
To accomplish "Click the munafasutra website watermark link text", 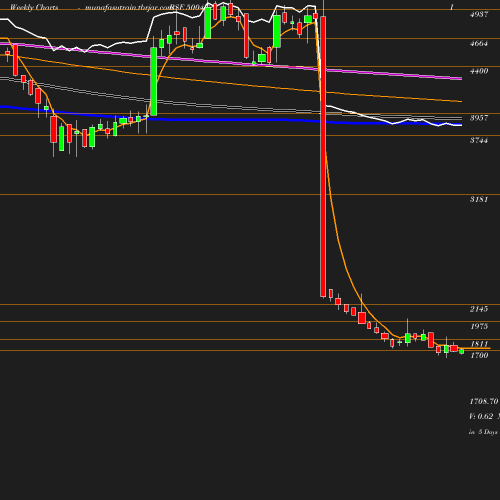I will (128, 7).
